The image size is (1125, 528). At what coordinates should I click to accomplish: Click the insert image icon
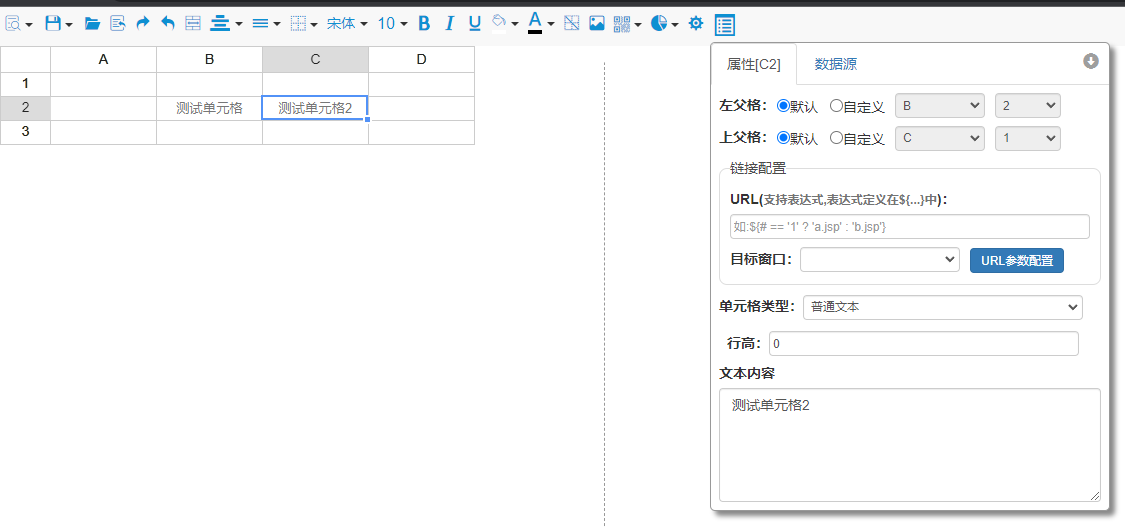597,24
